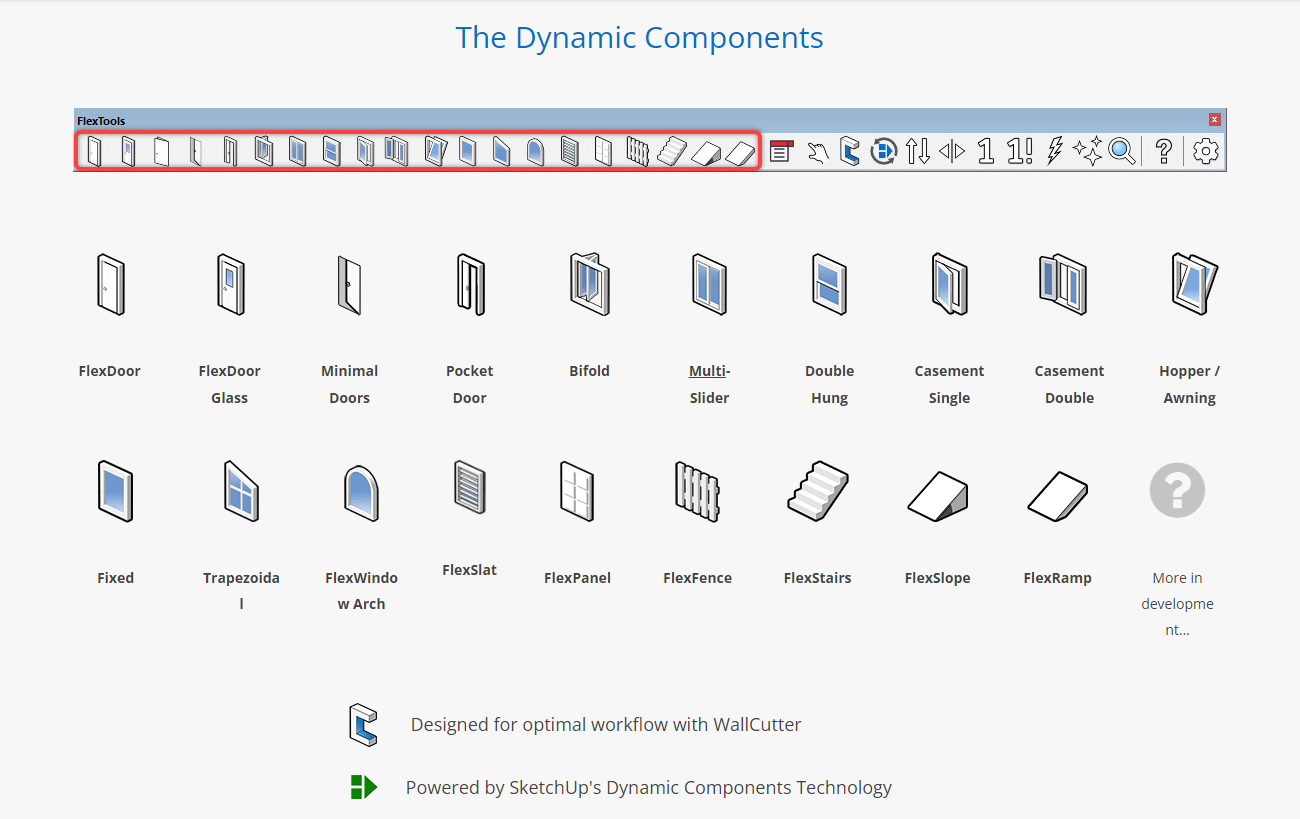Click the up-down arrows flip icon
The image size is (1300, 819).
click(917, 151)
